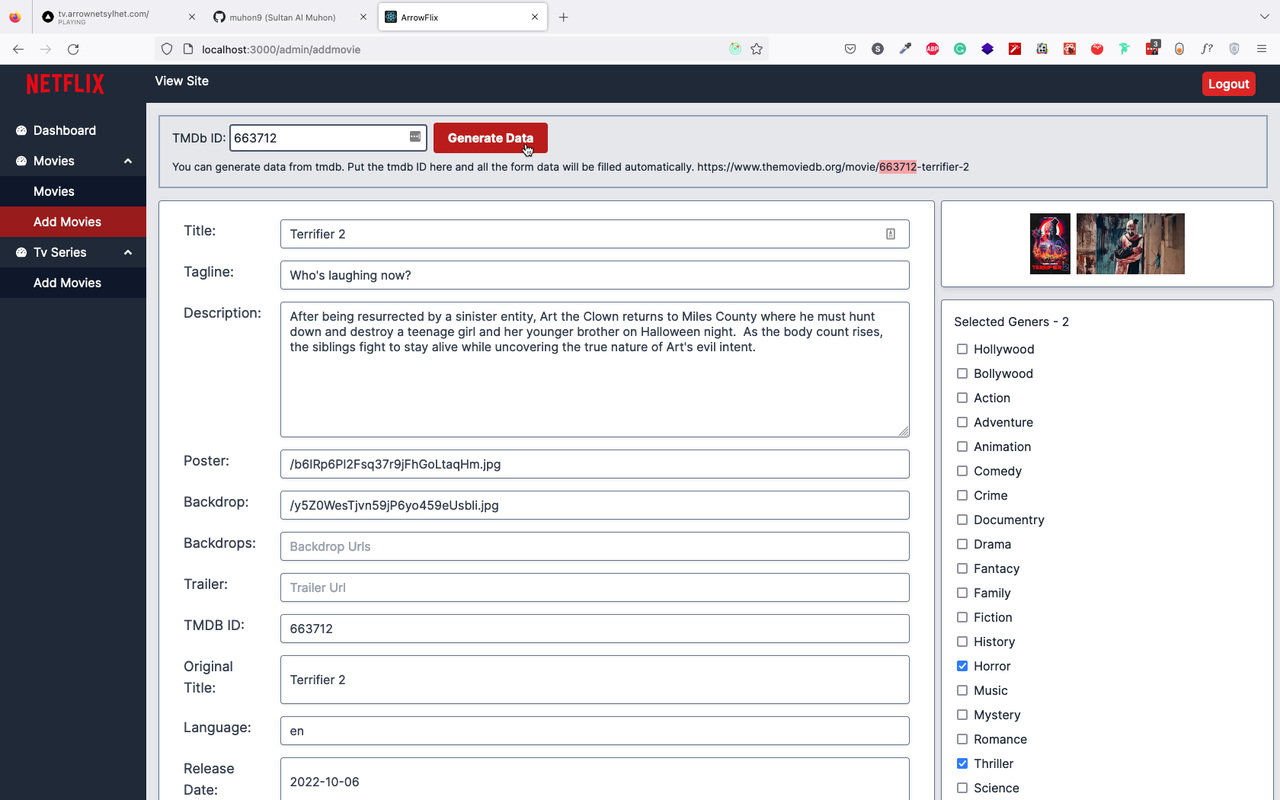Click the Backdrop Urls field
This screenshot has width=1280, height=800.
[x=594, y=547]
